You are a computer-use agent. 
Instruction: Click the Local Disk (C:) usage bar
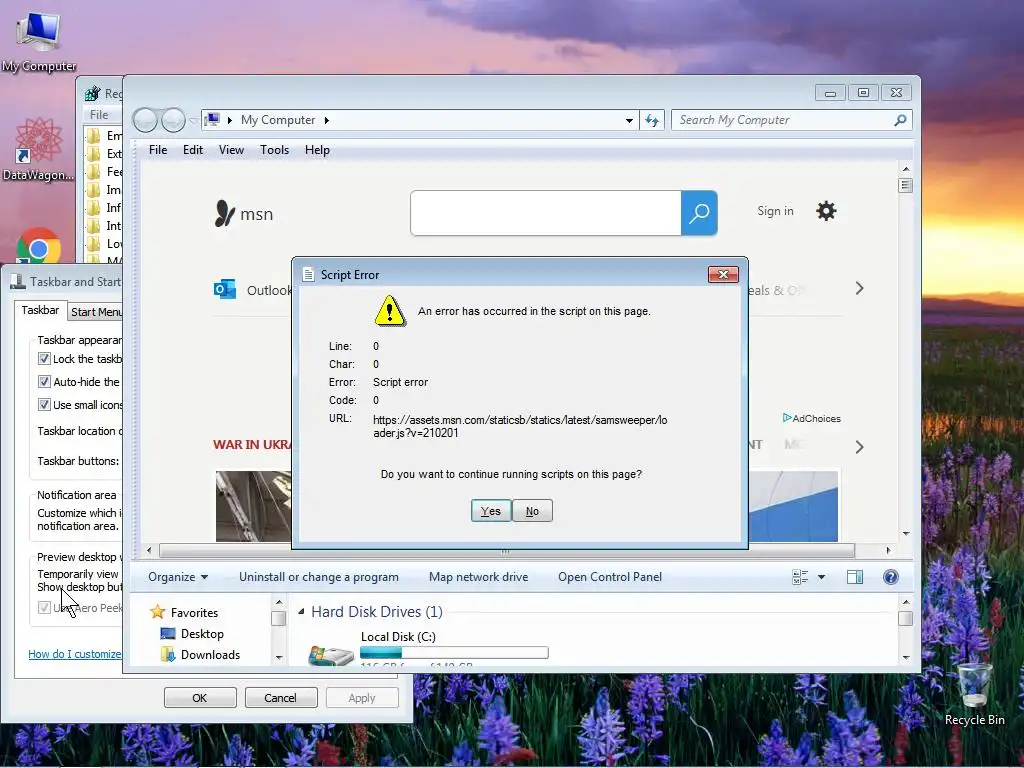click(454, 652)
